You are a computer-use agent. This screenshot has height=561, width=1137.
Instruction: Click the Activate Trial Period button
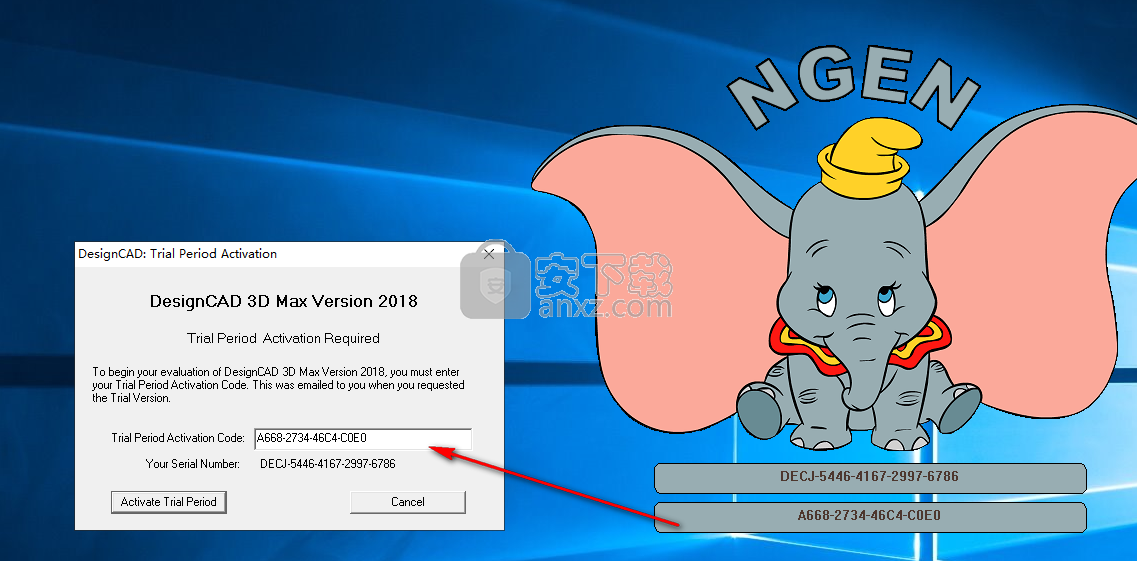point(169,502)
